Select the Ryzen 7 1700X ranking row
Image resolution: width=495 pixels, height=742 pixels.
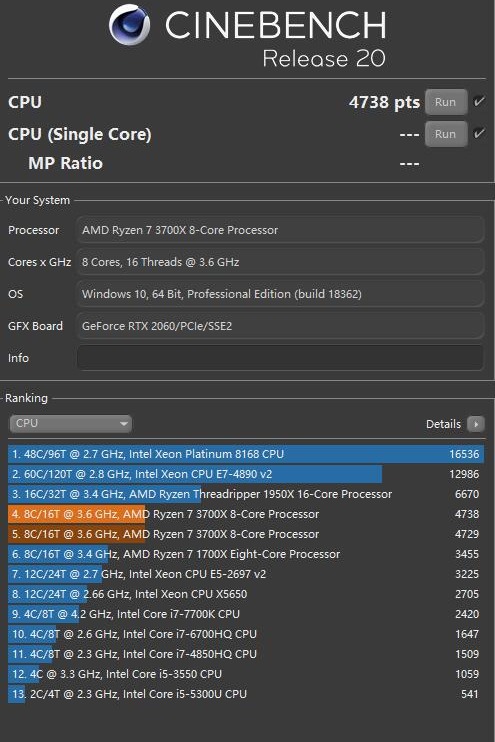tap(246, 554)
